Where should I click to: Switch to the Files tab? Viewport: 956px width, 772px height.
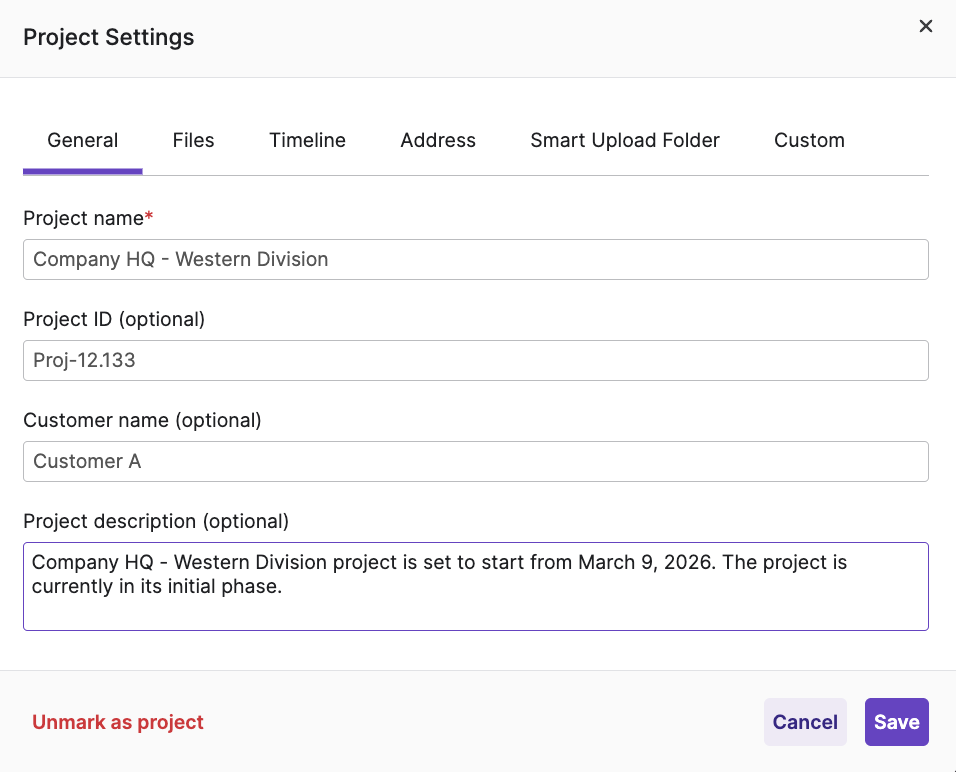tap(193, 140)
